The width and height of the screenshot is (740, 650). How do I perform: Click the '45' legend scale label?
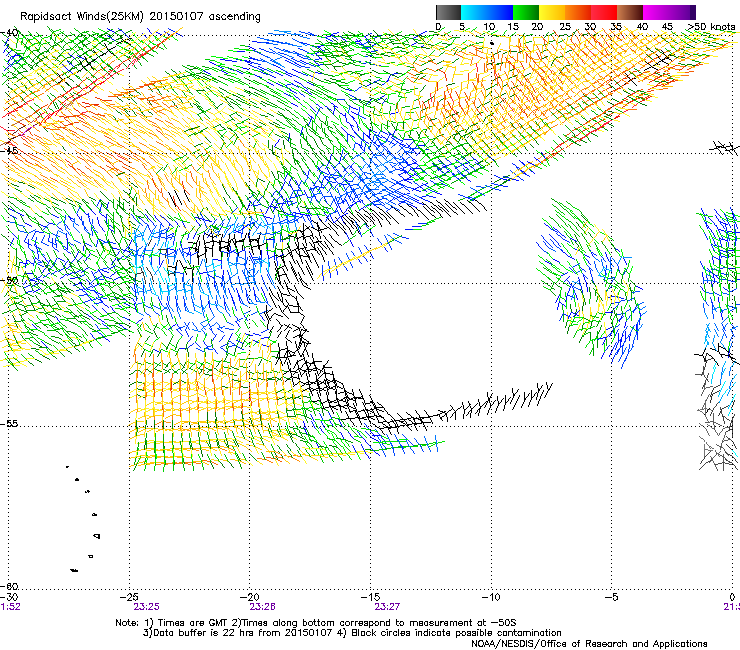[667, 27]
